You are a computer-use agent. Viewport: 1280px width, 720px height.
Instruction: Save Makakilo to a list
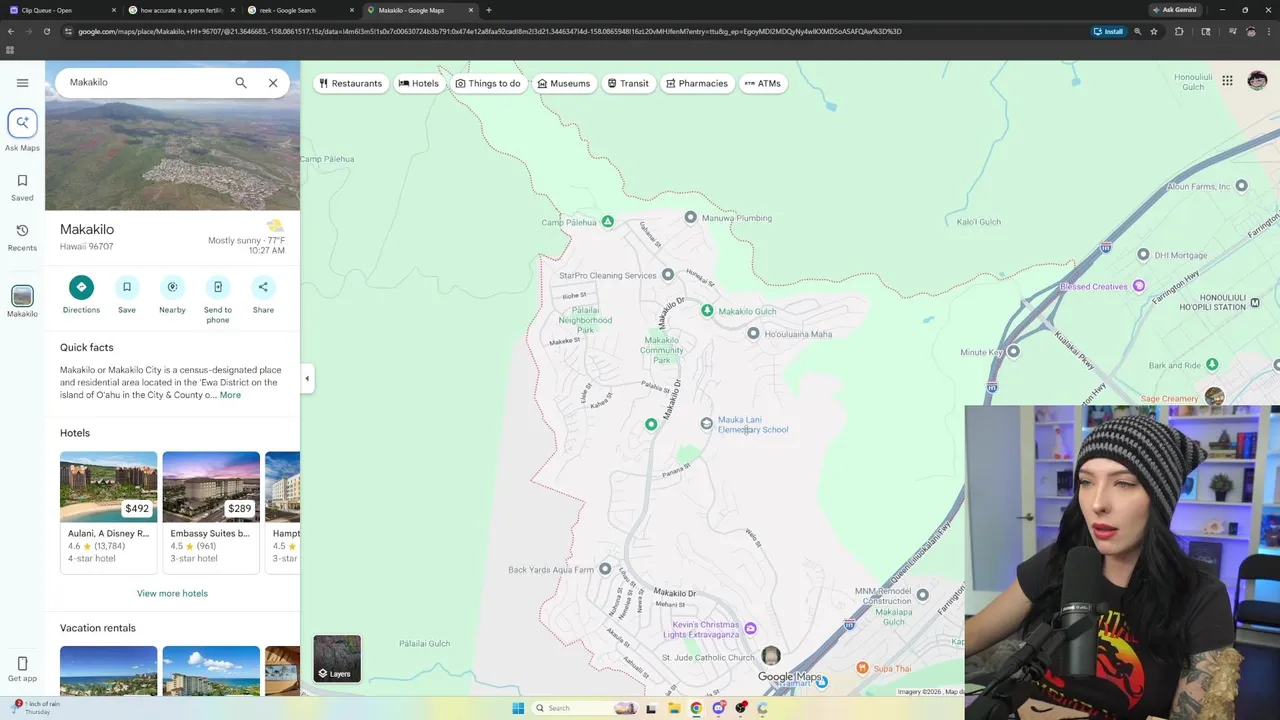pyautogui.click(x=127, y=295)
